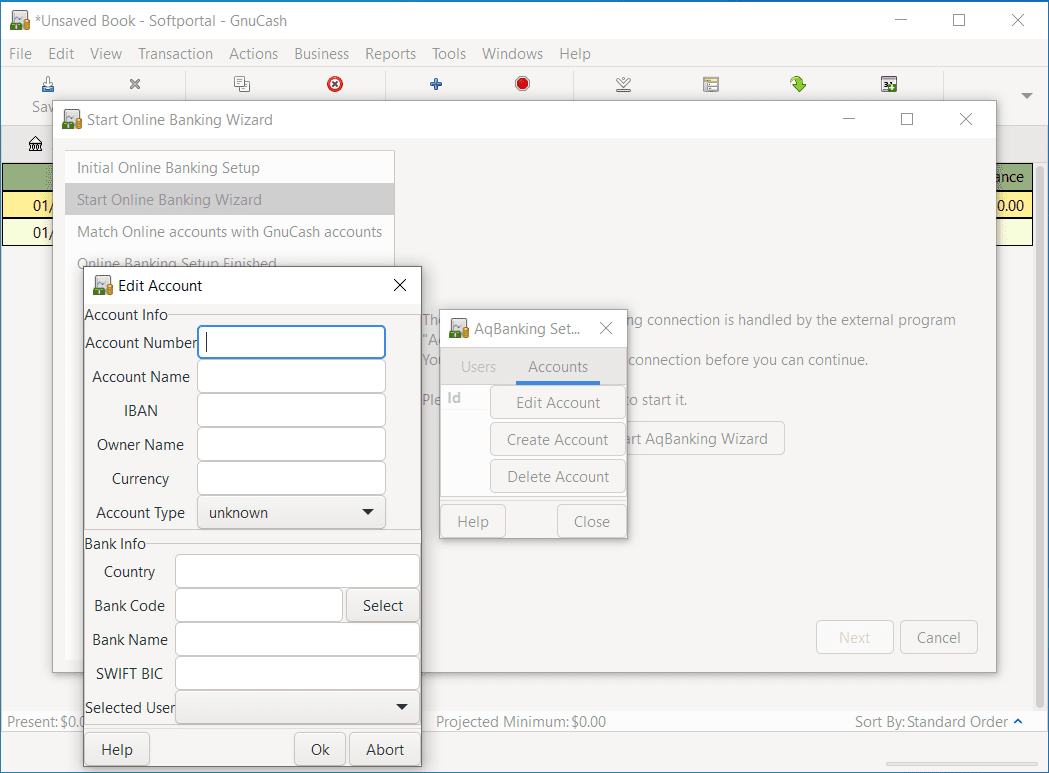The height and width of the screenshot is (773, 1049).
Task: Click the red Cancel transaction icon
Action: (x=522, y=84)
